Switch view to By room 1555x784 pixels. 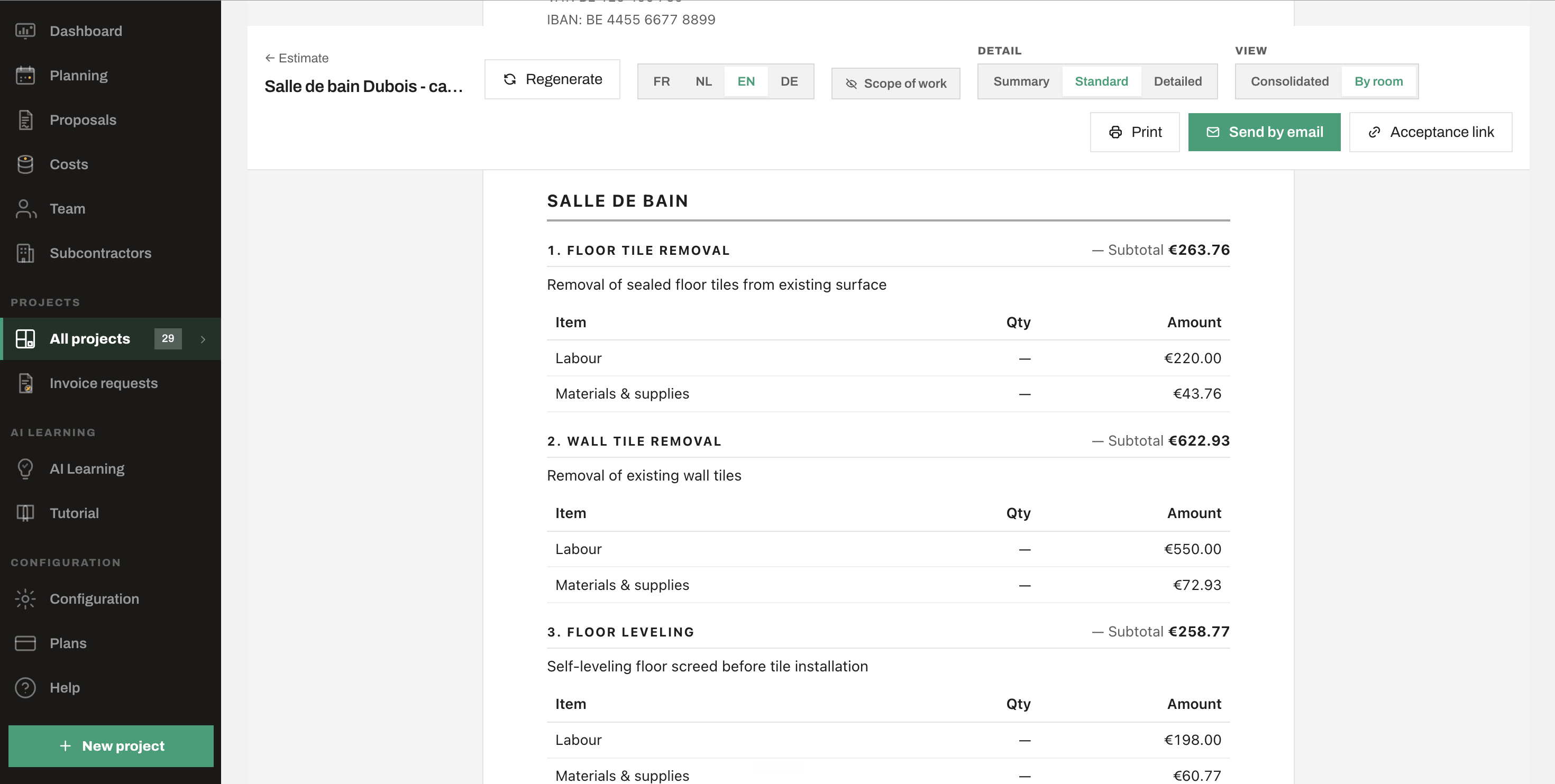pos(1378,81)
